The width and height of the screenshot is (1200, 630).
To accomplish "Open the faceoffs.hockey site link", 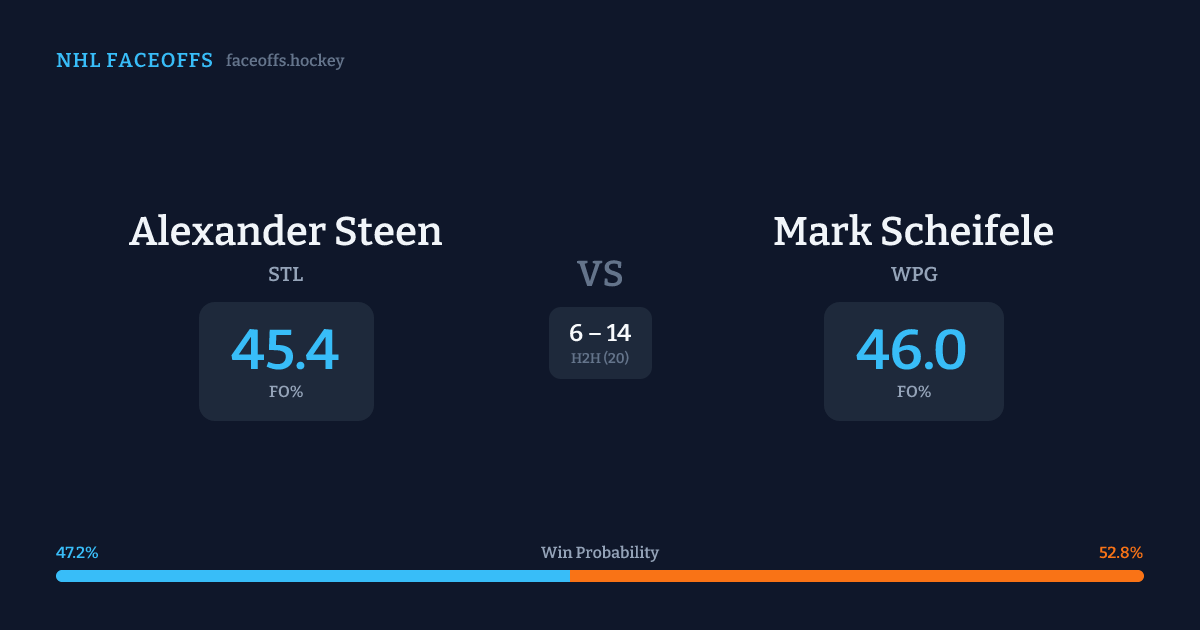I will click(285, 61).
